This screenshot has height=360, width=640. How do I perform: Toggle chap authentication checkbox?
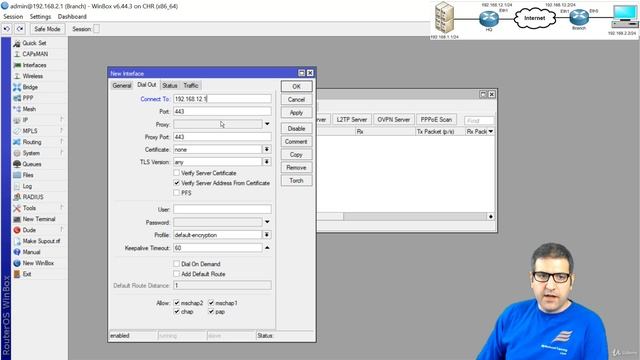coord(177,311)
